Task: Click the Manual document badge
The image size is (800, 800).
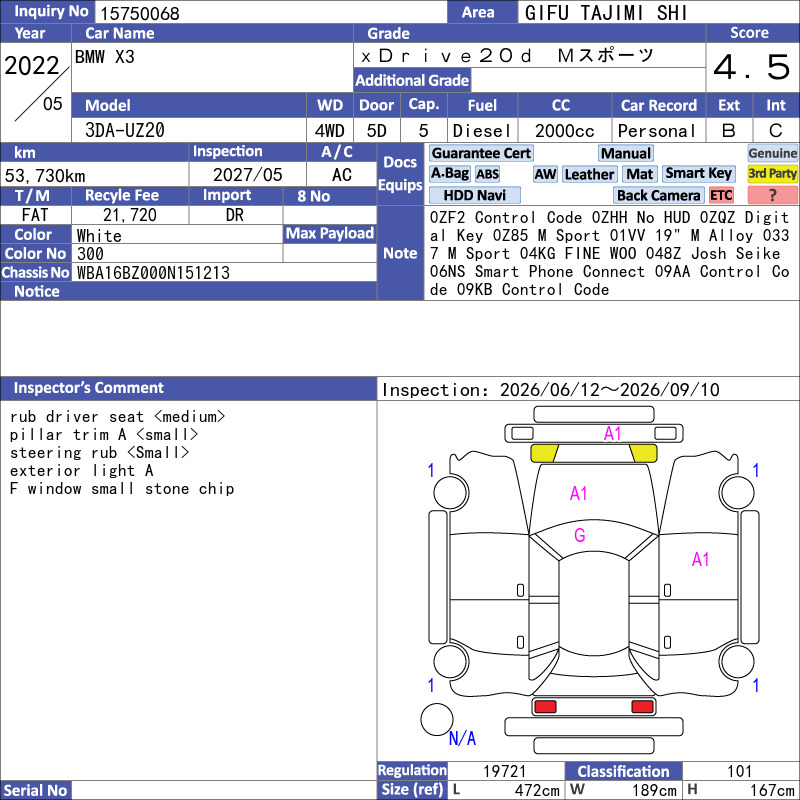Action: 626,153
